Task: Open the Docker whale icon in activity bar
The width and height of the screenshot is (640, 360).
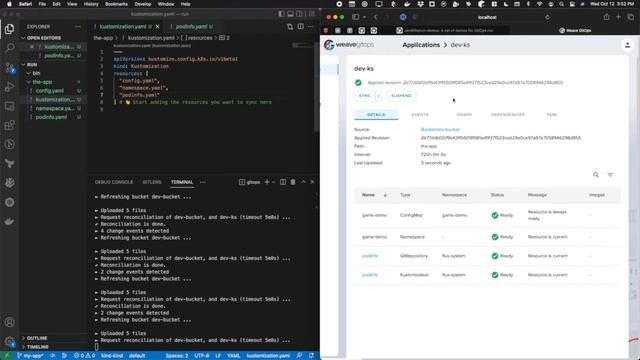Action: 9,221
